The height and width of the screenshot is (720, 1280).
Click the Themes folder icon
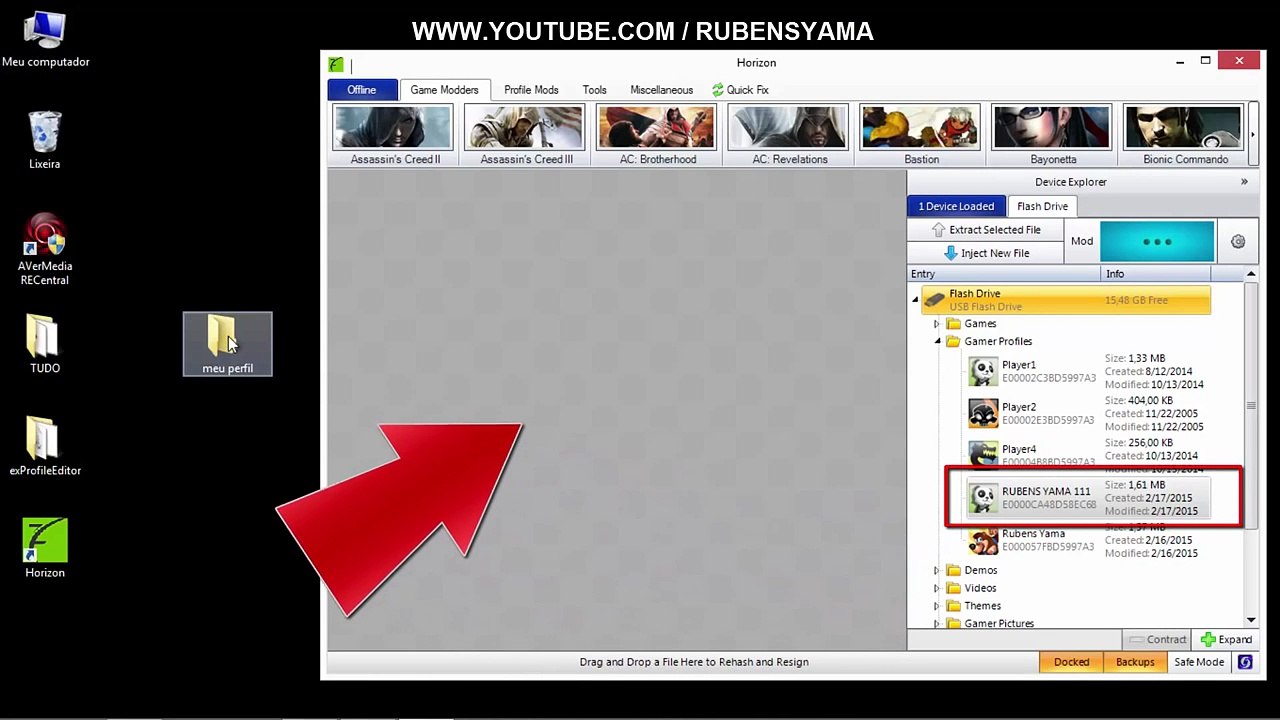[x=954, y=606]
